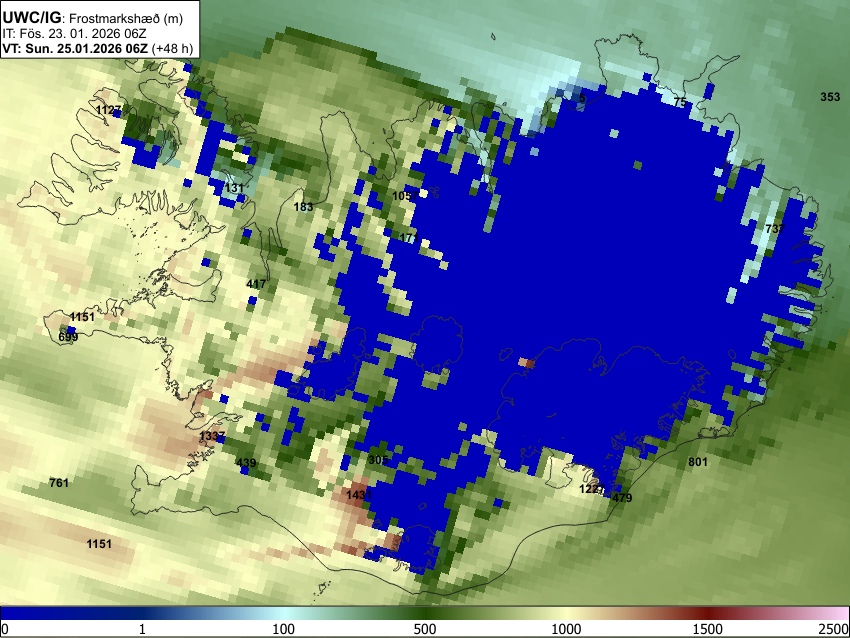Click the '(+48 h)' forecast offset text
Image resolution: width=850 pixels, height=638 pixels.
[x=172, y=48]
